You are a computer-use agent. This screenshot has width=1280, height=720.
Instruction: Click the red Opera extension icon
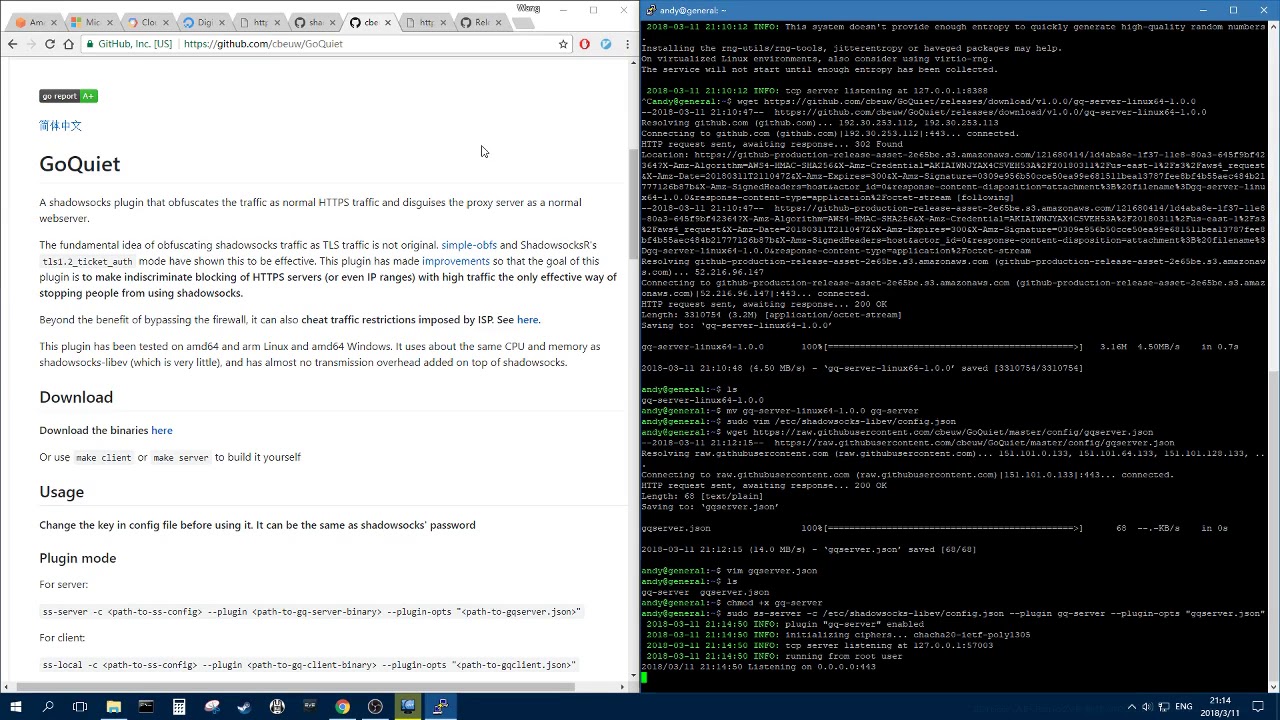pos(584,44)
